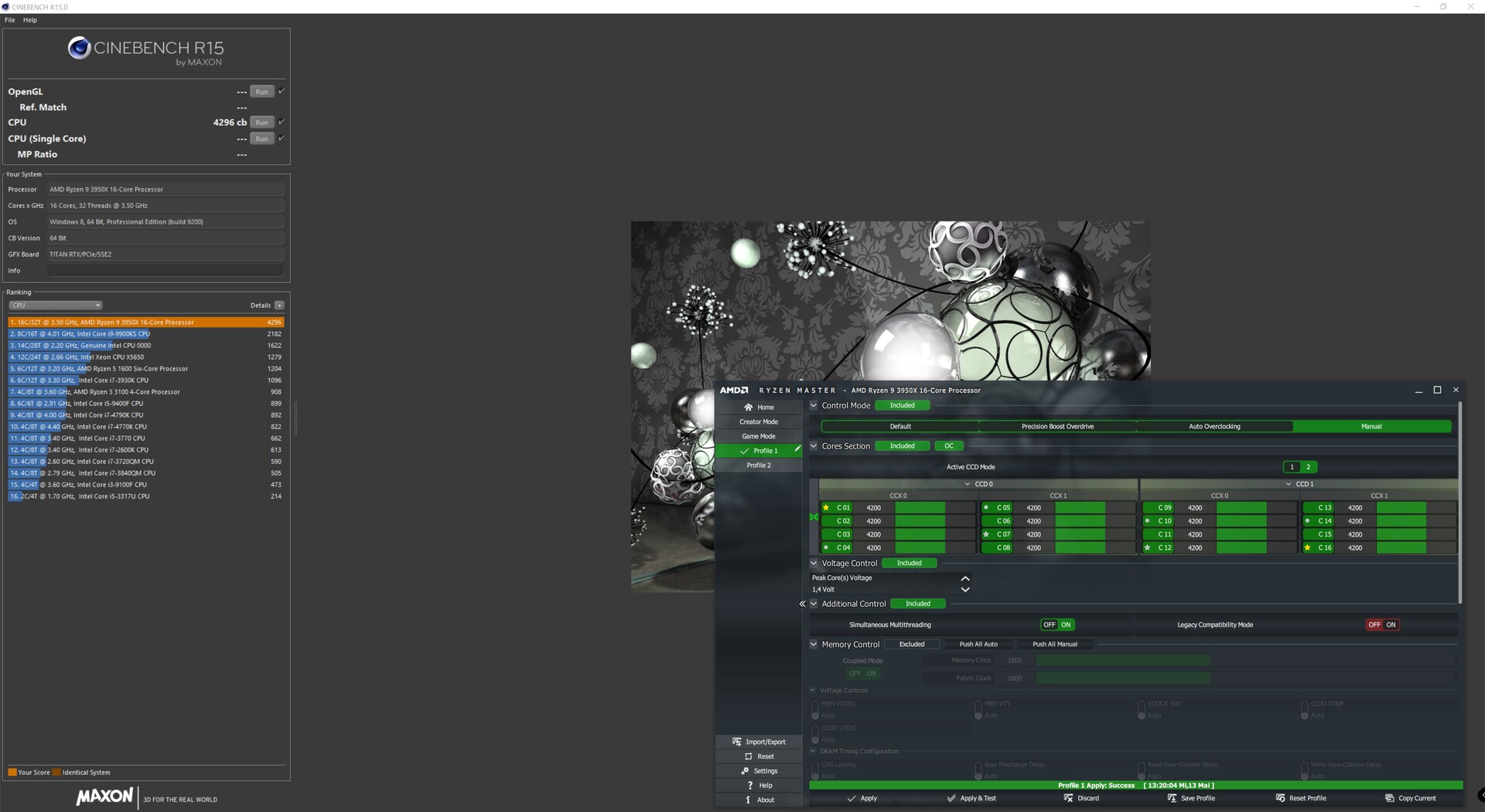Screen dimensions: 1485x812
Task: Open the File menu in Cinebench
Action: [10, 20]
